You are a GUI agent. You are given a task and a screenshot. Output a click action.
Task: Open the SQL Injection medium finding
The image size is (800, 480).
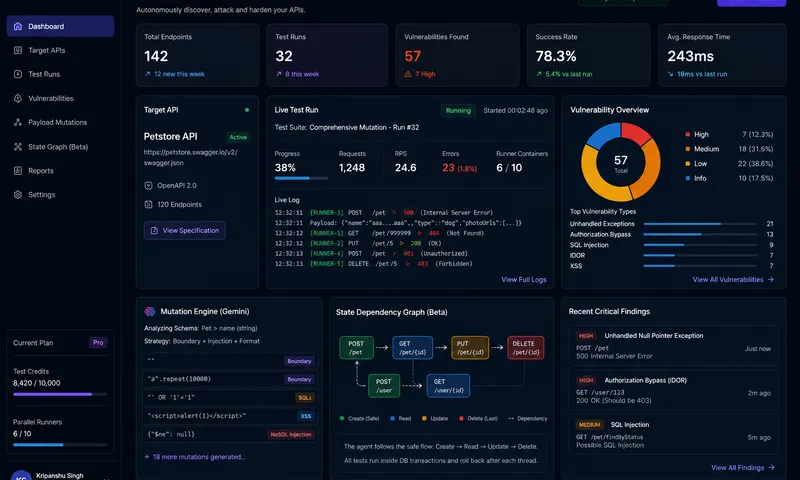coord(673,435)
